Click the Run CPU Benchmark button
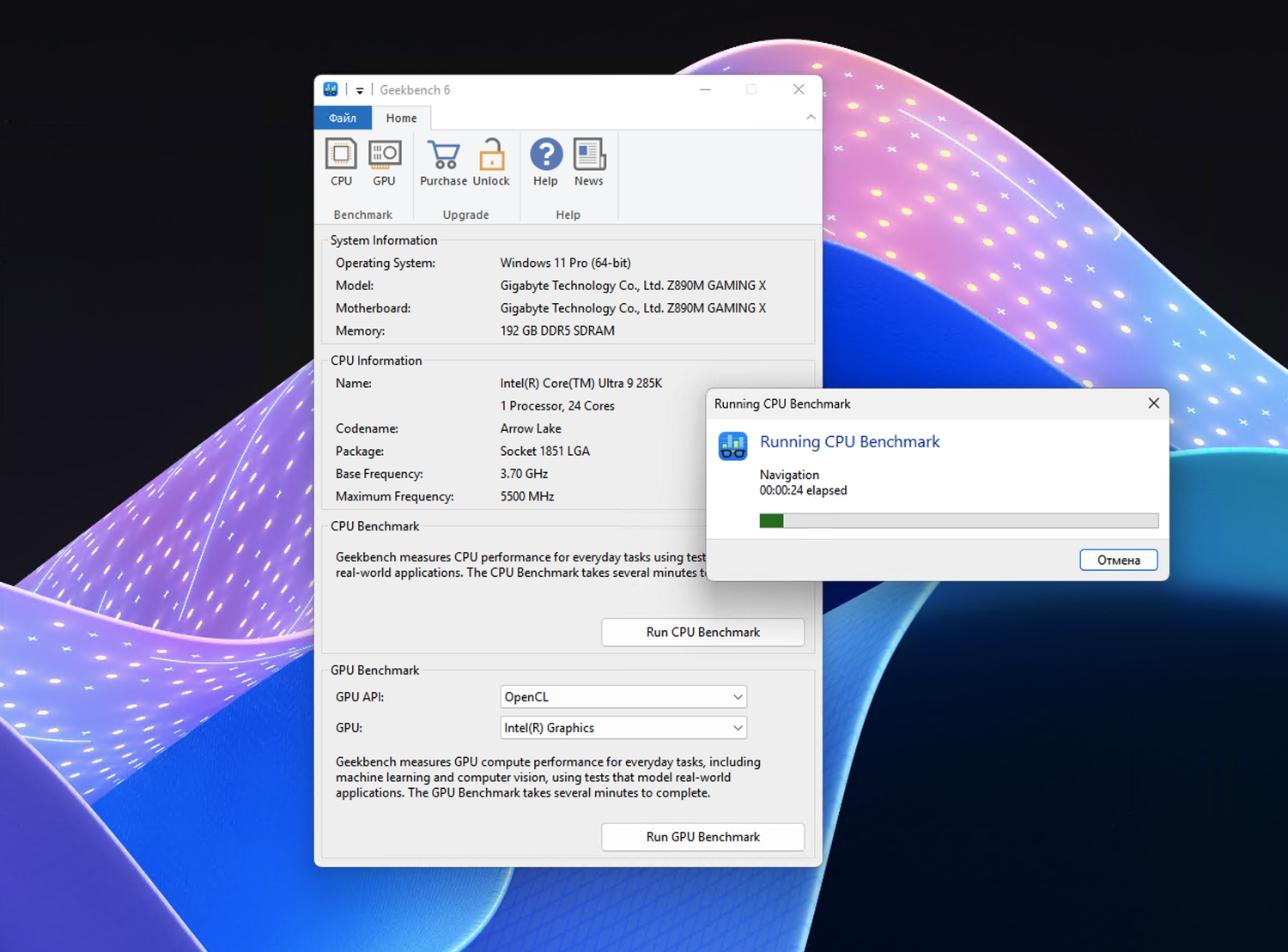Image resolution: width=1288 pixels, height=952 pixels. click(x=702, y=632)
